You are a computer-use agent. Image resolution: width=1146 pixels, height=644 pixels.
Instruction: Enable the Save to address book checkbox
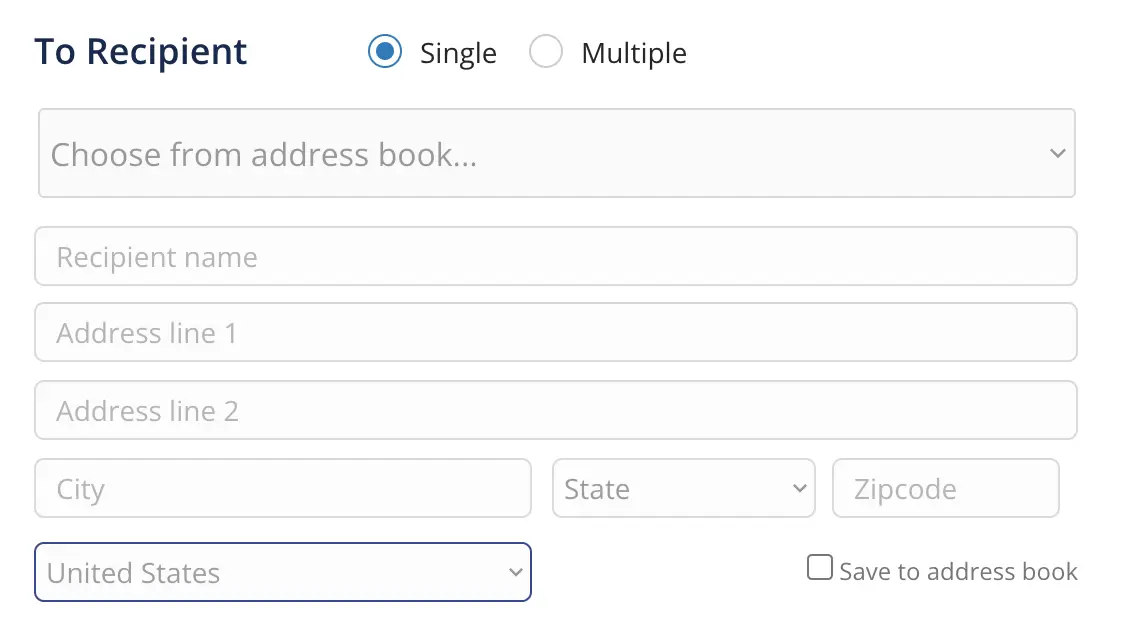coord(820,569)
